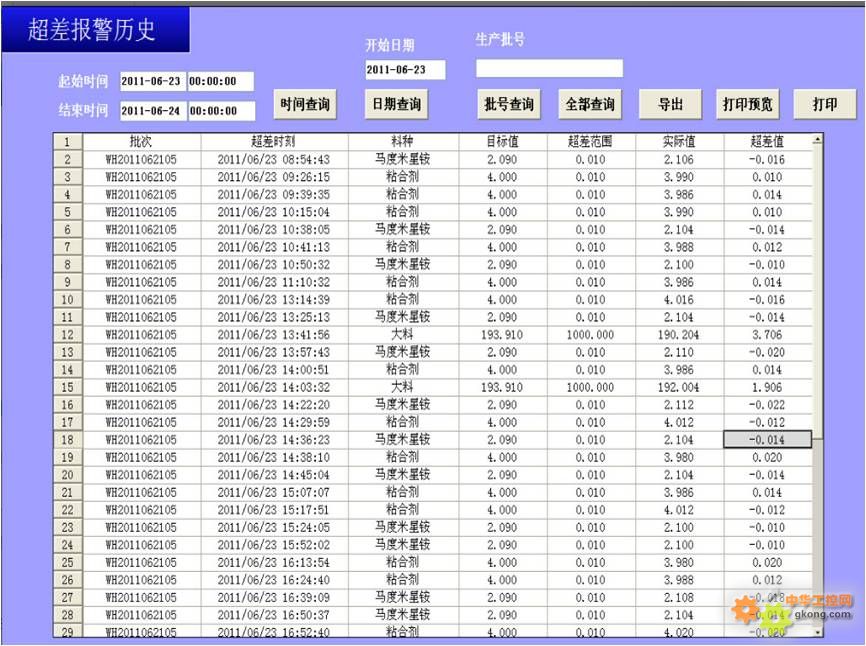Click the scrollbar up arrow of the table
This screenshot has height=646, width=866.
817,140
